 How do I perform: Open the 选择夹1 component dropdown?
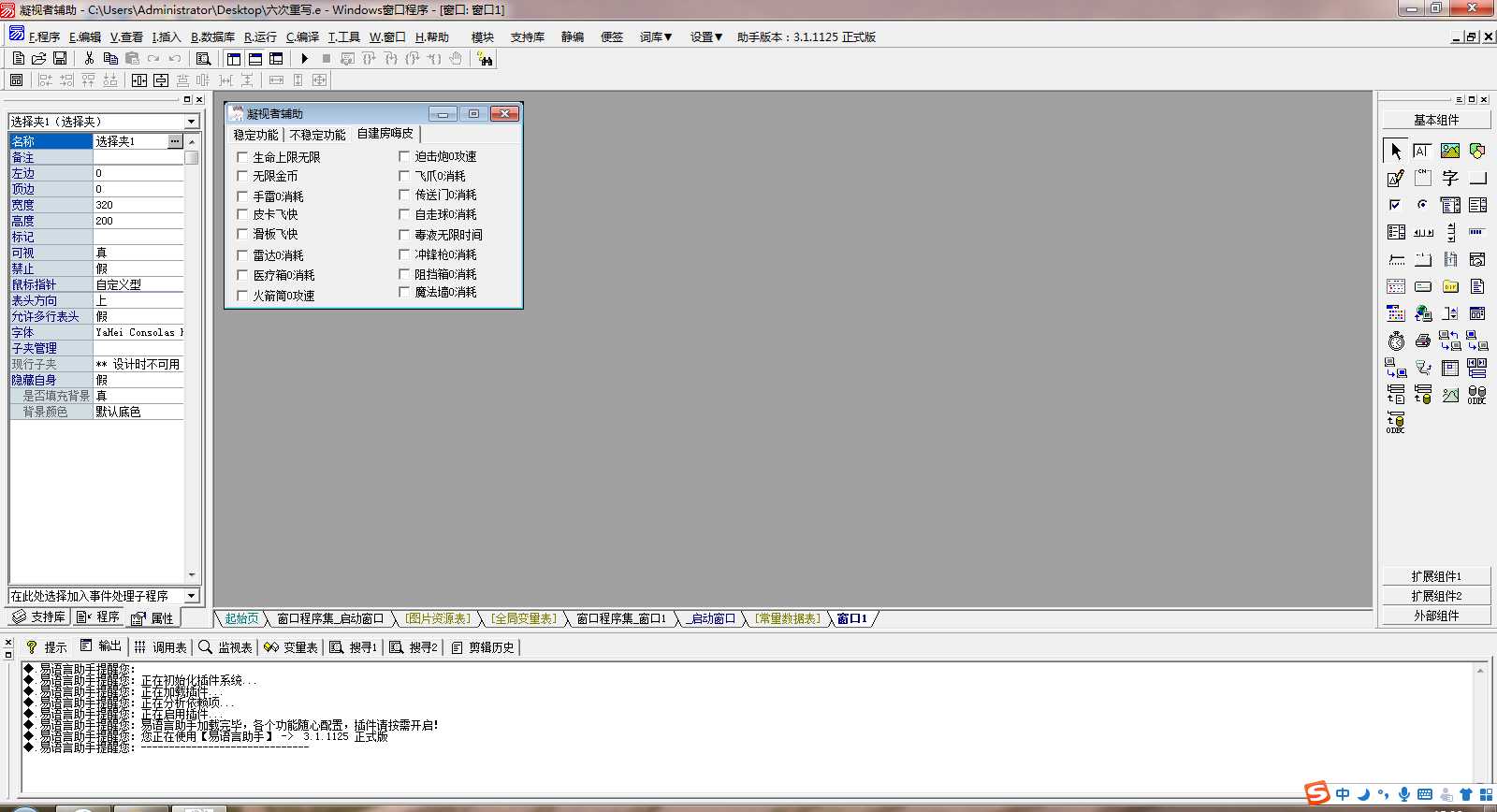191,122
